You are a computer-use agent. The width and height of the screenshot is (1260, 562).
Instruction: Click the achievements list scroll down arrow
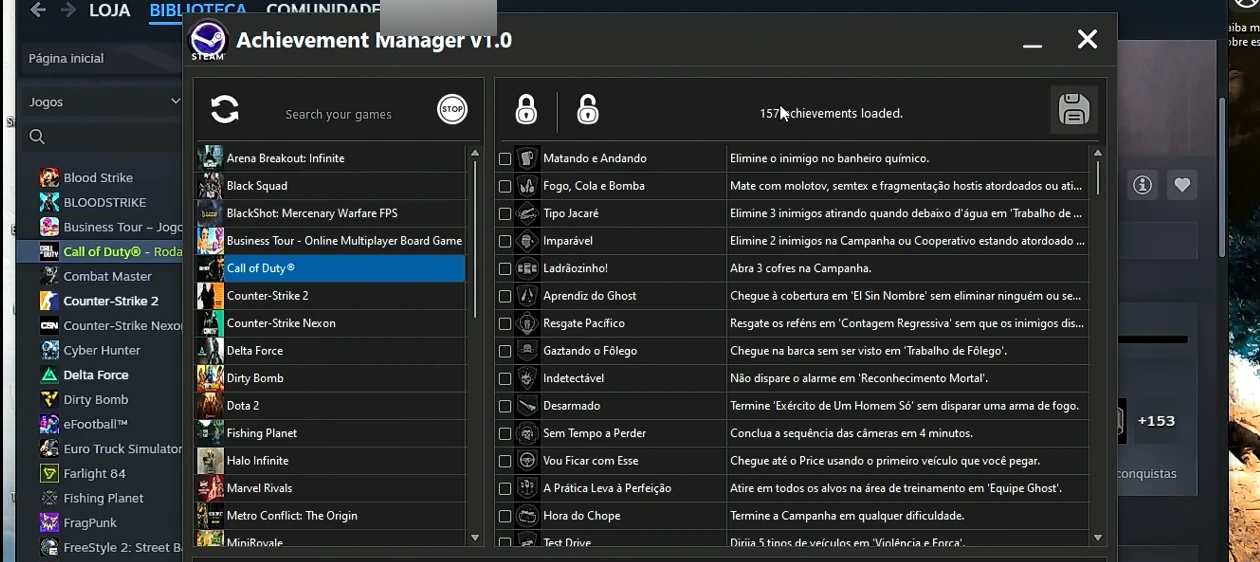[x=1097, y=538]
